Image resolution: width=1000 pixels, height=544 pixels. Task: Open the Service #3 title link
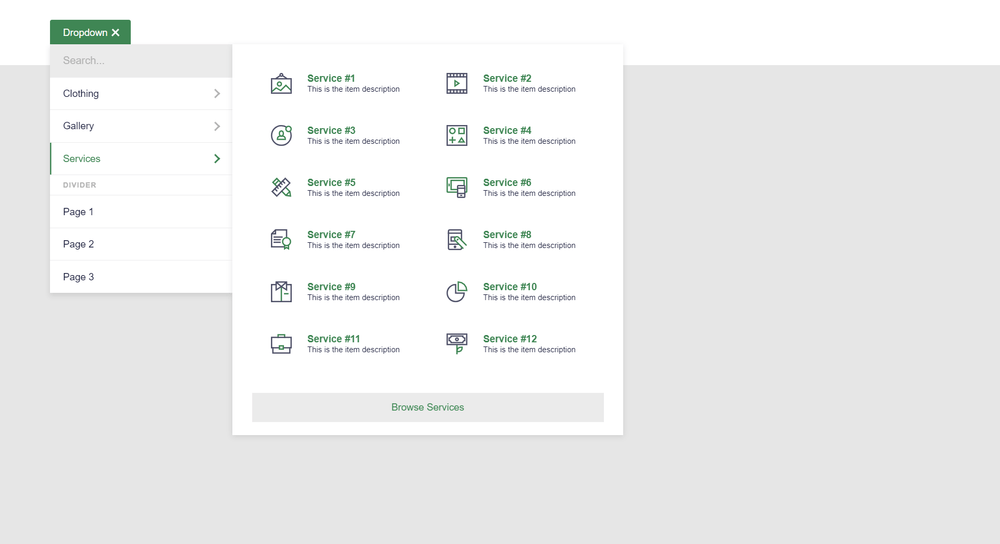(331, 131)
